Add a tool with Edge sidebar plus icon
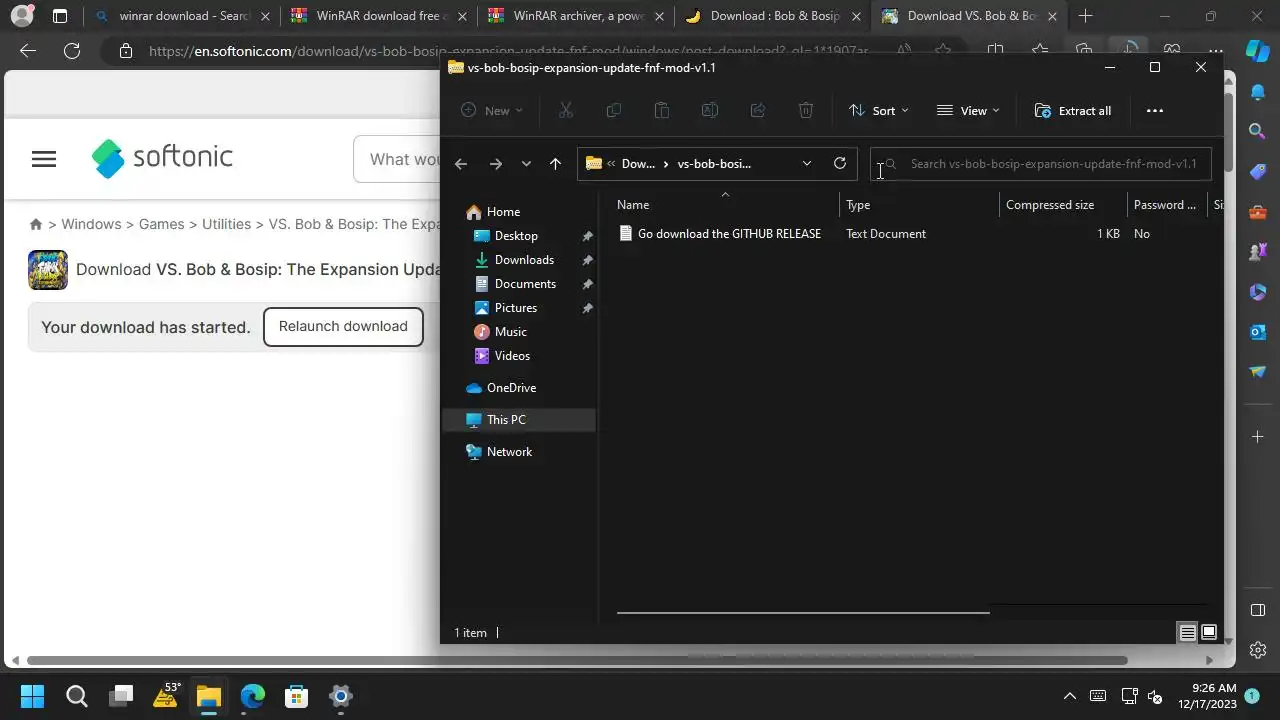 click(1258, 437)
